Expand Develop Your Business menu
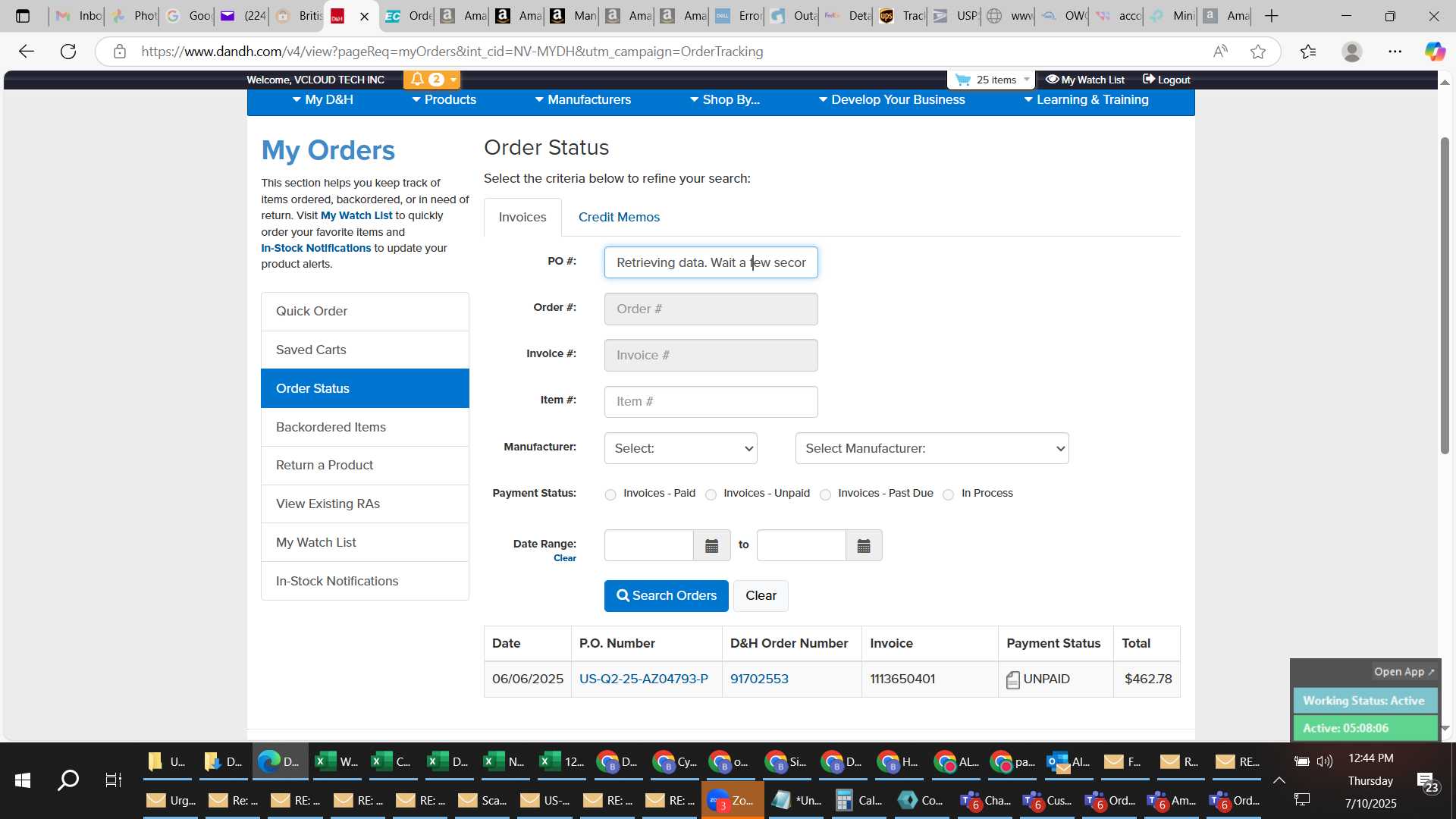 [x=892, y=100]
